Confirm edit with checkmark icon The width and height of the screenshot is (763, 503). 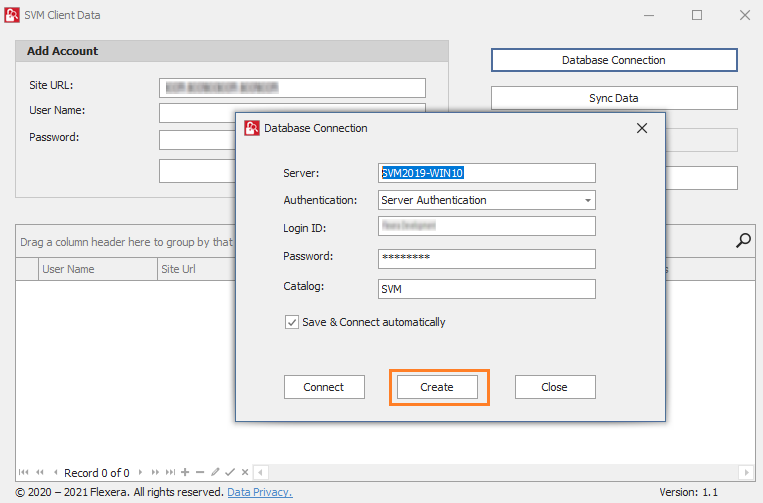pyautogui.click(x=230, y=472)
